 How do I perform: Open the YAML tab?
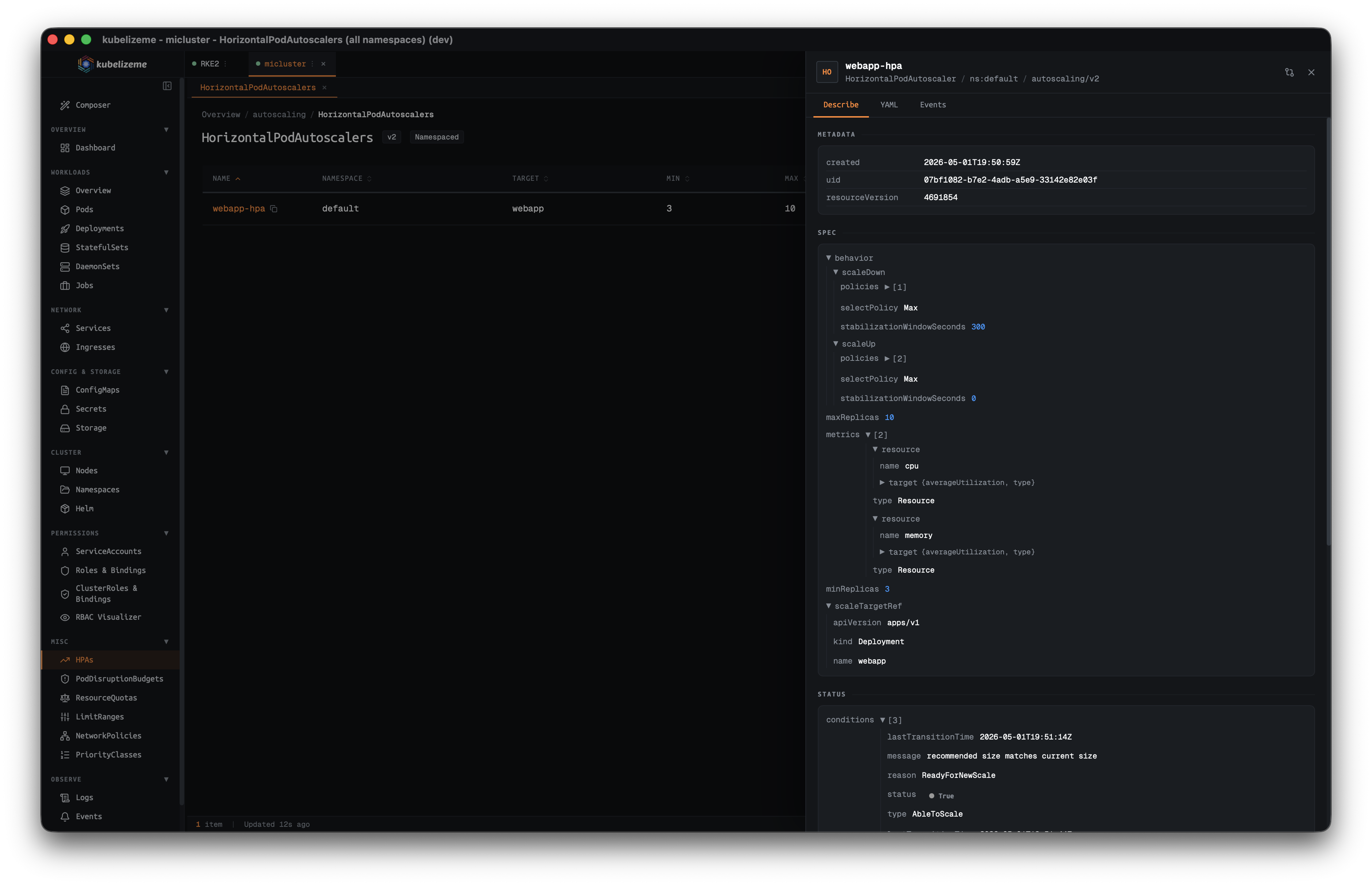[x=888, y=105]
